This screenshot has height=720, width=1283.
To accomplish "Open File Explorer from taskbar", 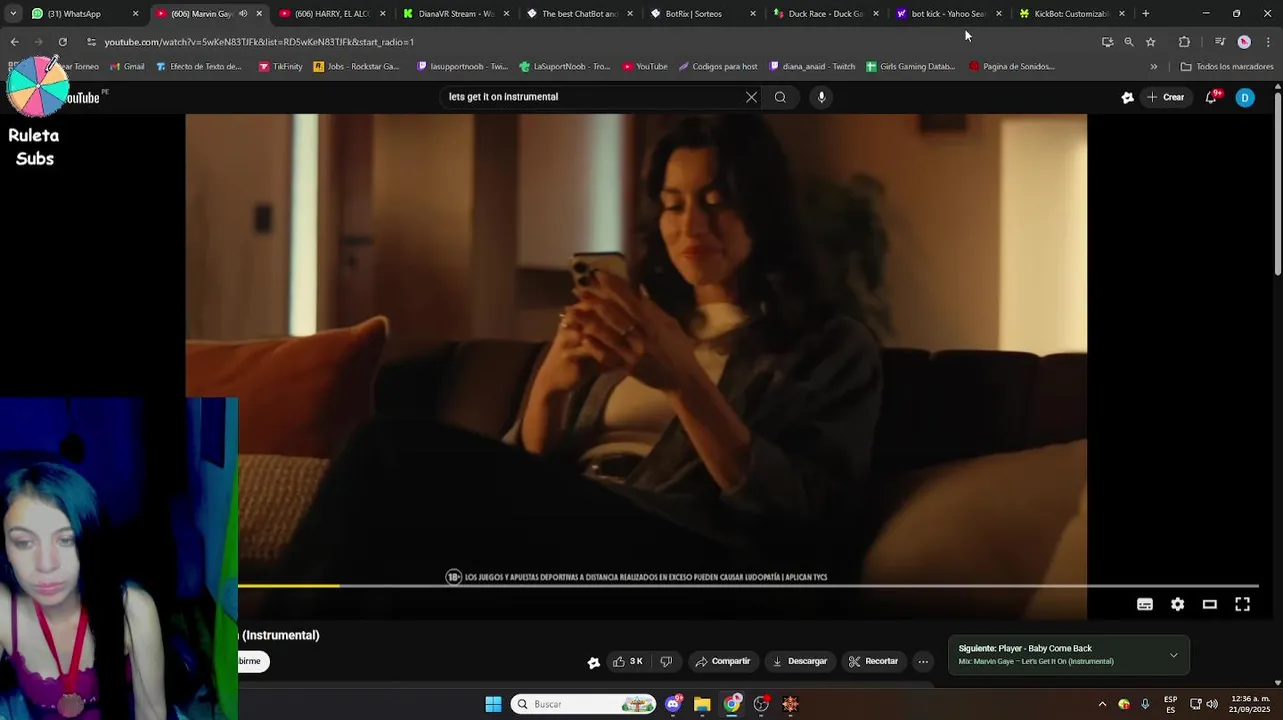I will click(702, 704).
